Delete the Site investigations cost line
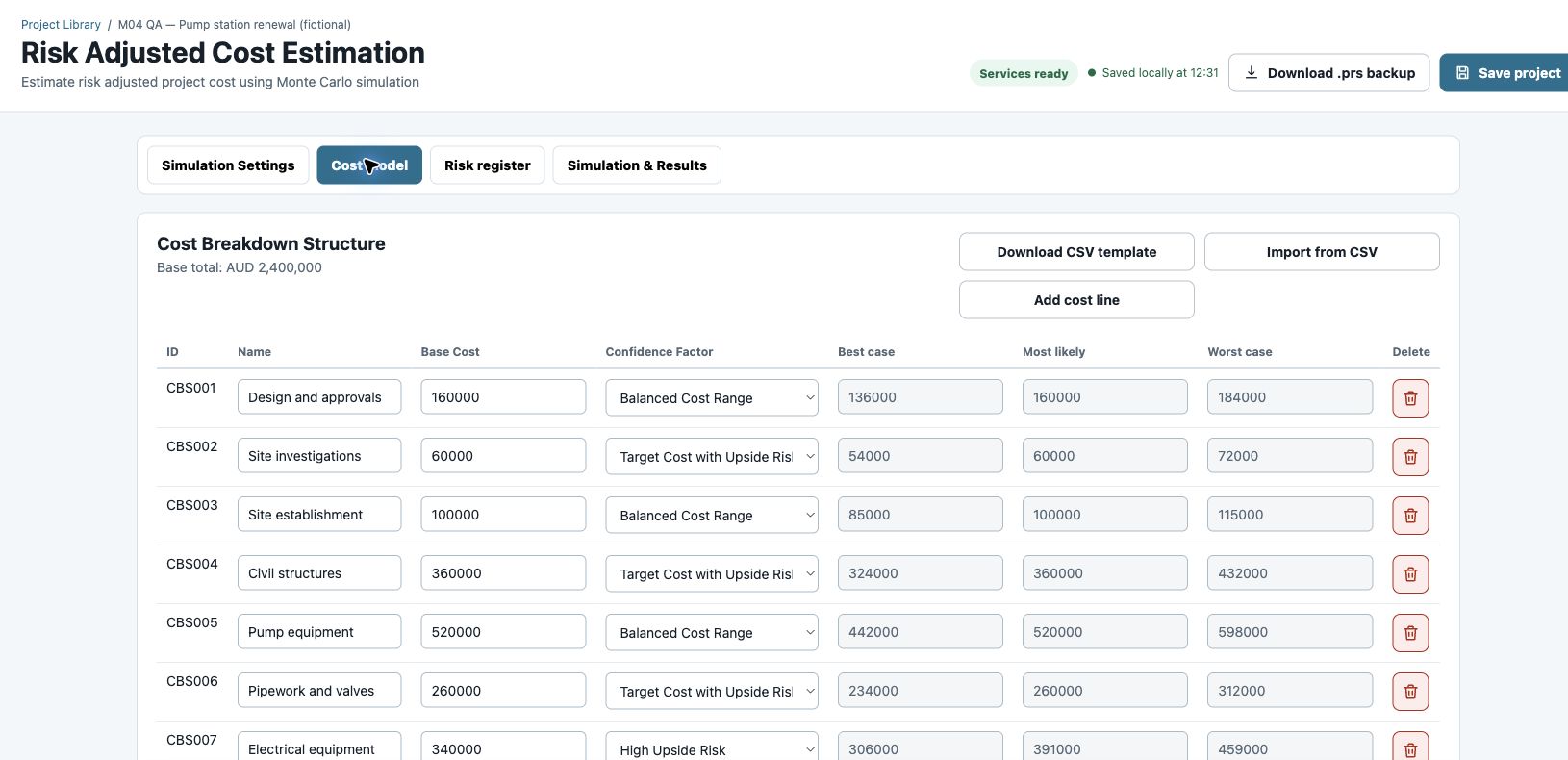Image resolution: width=1568 pixels, height=760 pixels. (x=1410, y=457)
